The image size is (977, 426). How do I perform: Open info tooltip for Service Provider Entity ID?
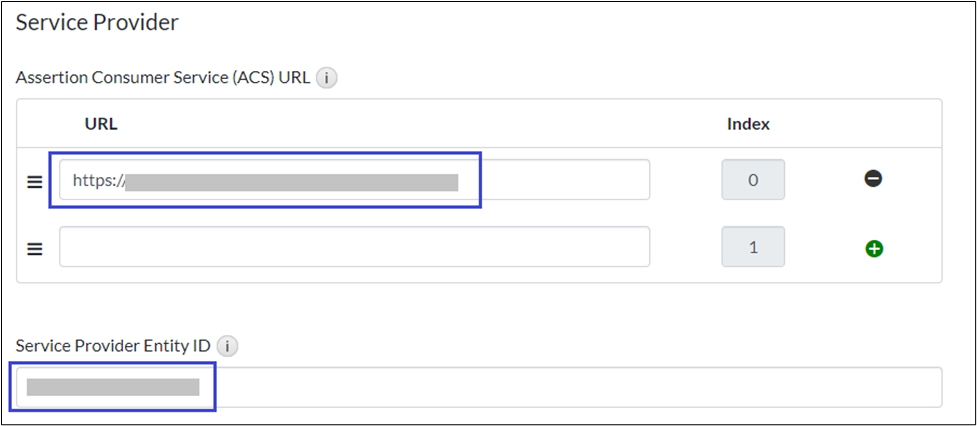(228, 346)
